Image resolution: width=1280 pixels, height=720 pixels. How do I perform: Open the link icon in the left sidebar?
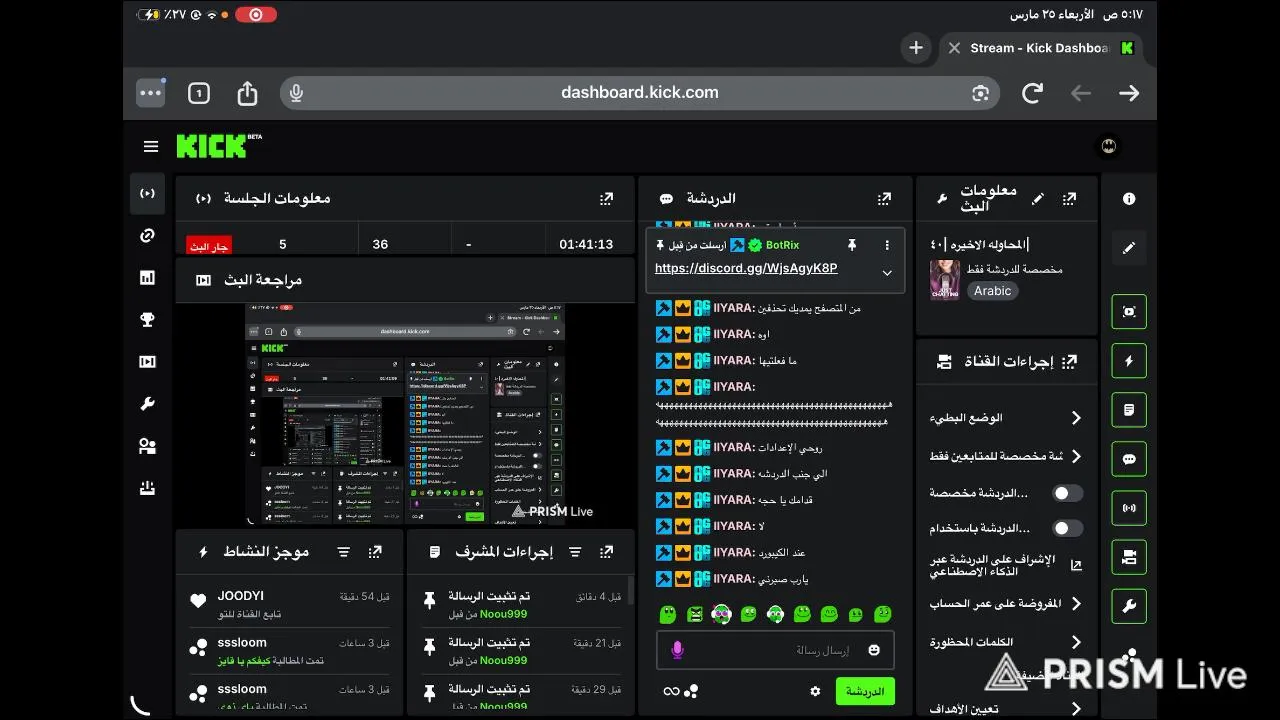(x=148, y=236)
